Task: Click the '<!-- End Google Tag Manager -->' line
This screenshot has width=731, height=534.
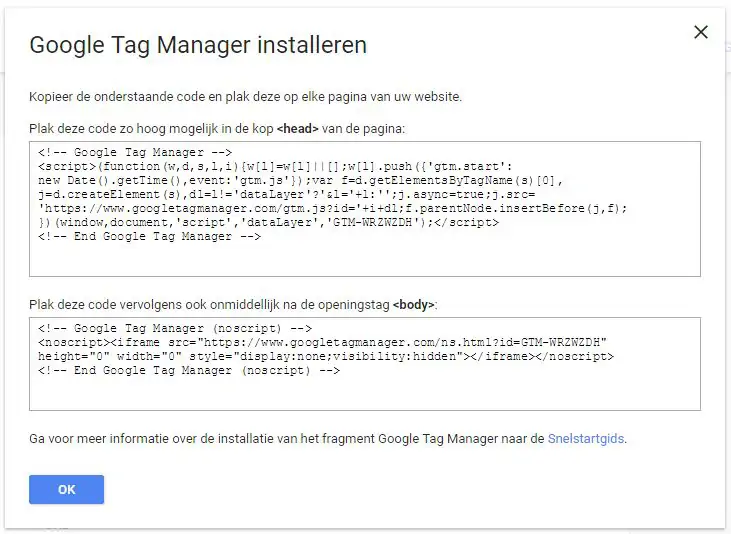Action: coord(150,236)
